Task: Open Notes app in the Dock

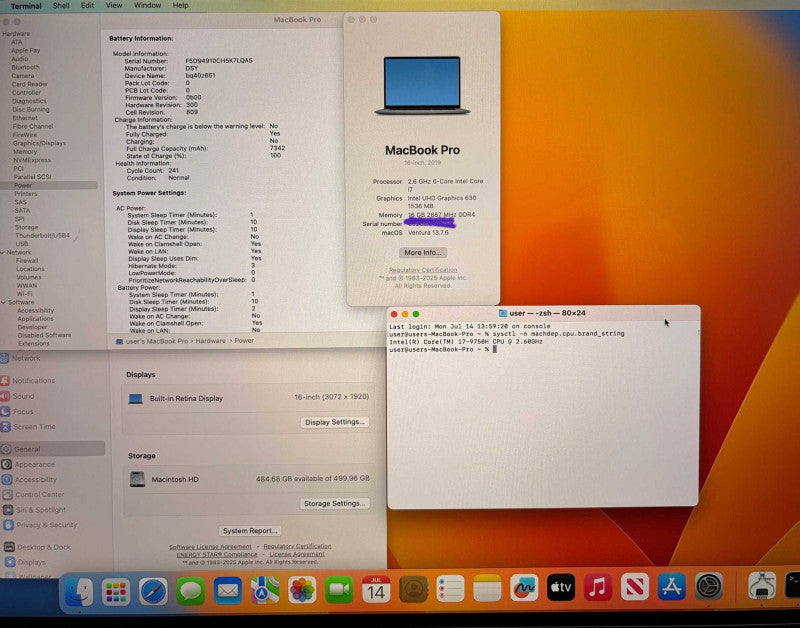Action: 487,588
